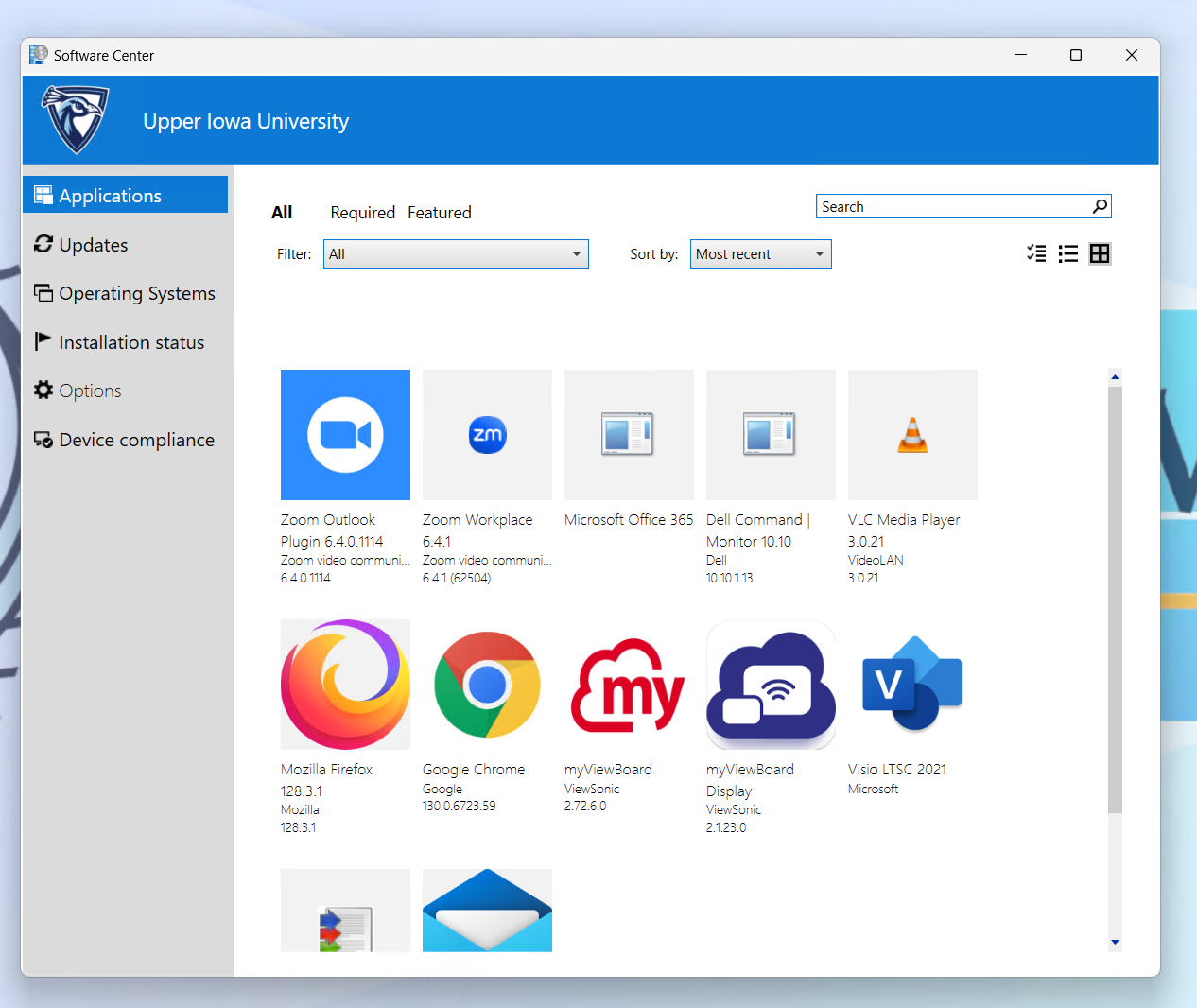This screenshot has width=1197, height=1008.
Task: View the Installation status page label
Action: [x=131, y=342]
